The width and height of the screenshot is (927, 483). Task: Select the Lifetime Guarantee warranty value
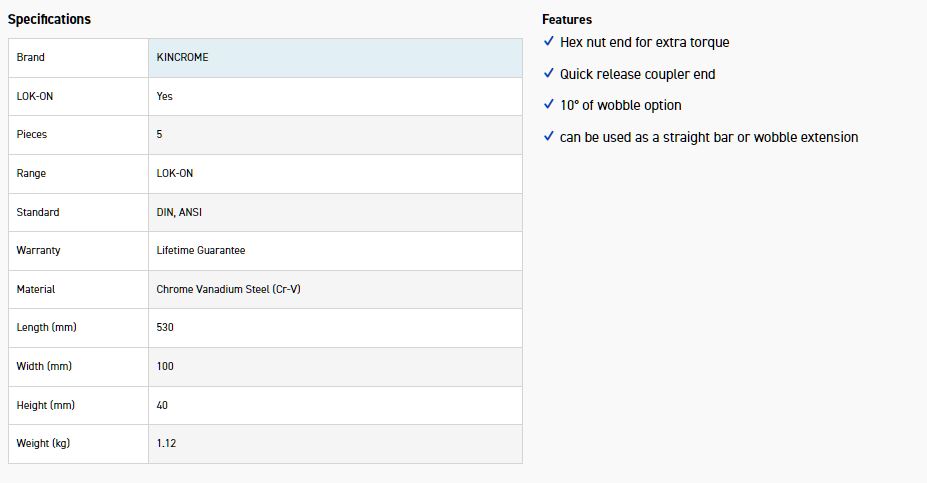click(201, 251)
